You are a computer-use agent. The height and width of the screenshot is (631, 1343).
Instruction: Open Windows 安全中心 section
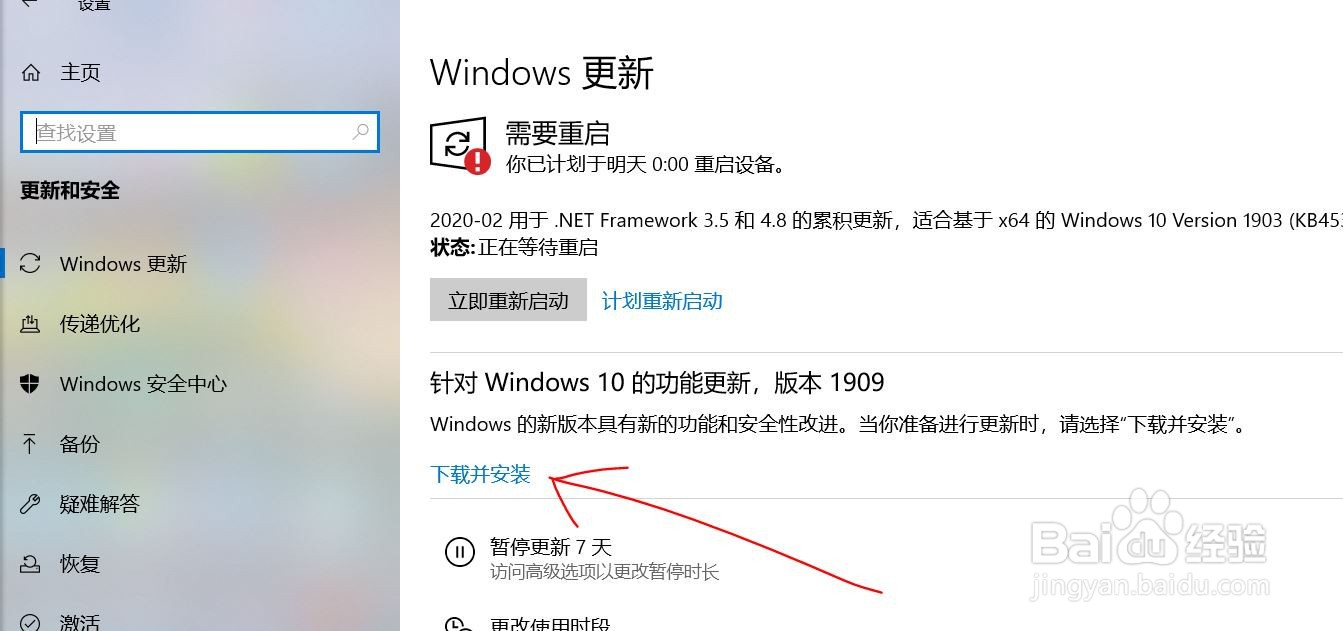pos(143,384)
